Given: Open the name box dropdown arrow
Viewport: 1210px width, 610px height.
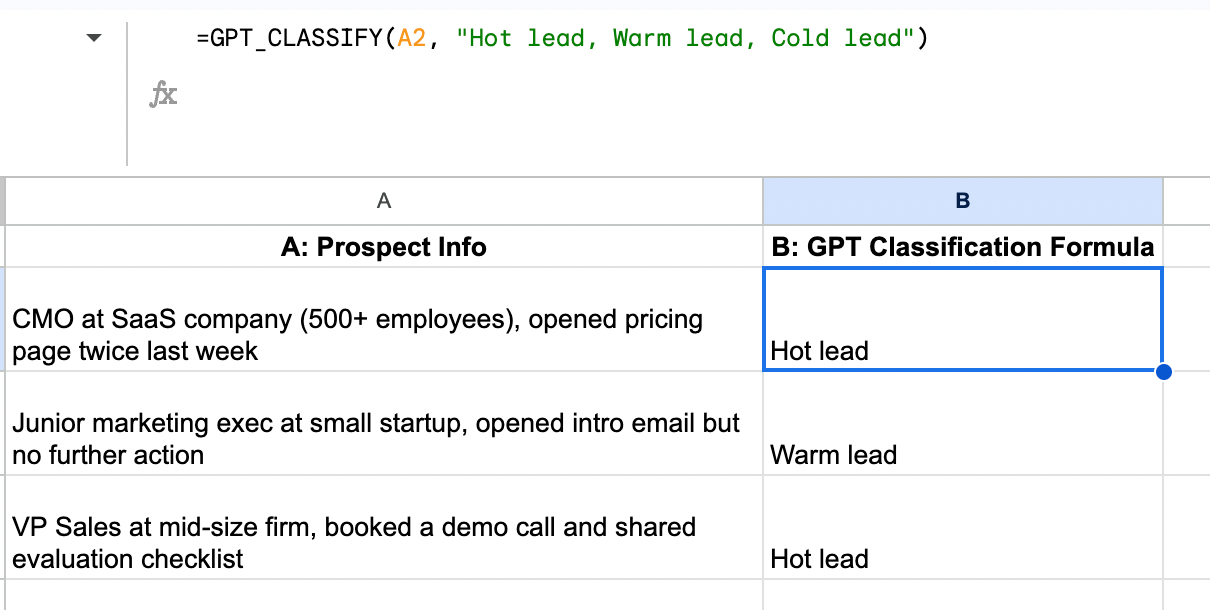Looking at the screenshot, I should click(94, 38).
